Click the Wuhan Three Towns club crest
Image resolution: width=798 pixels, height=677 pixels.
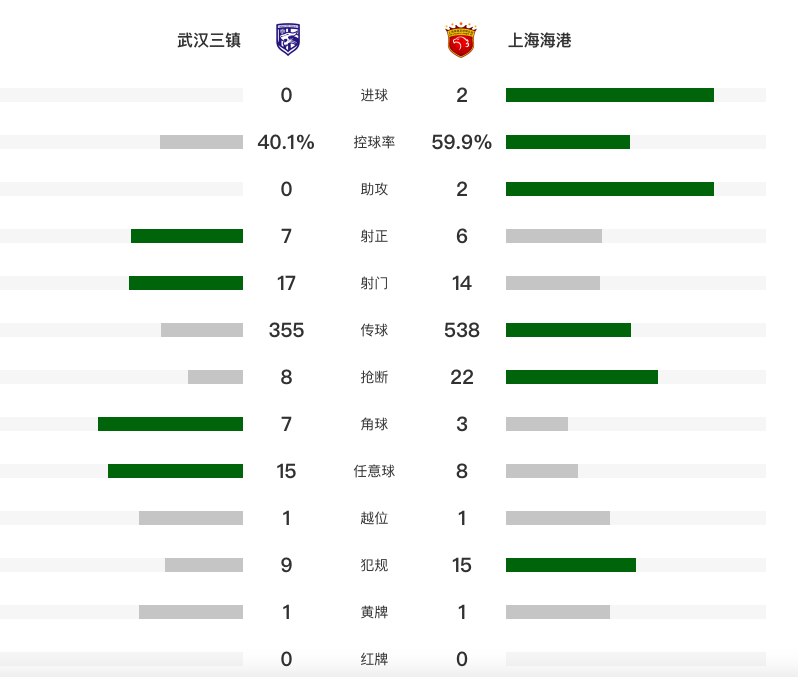(288, 40)
